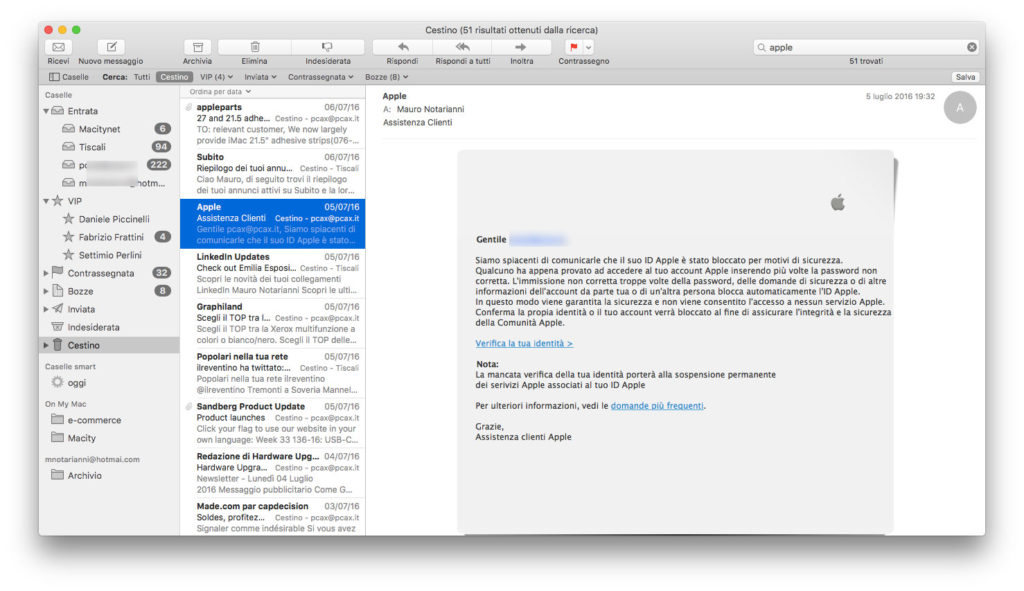Flag the message with the red Contrassegno flag
The height and width of the screenshot is (591, 1024).
[573, 47]
